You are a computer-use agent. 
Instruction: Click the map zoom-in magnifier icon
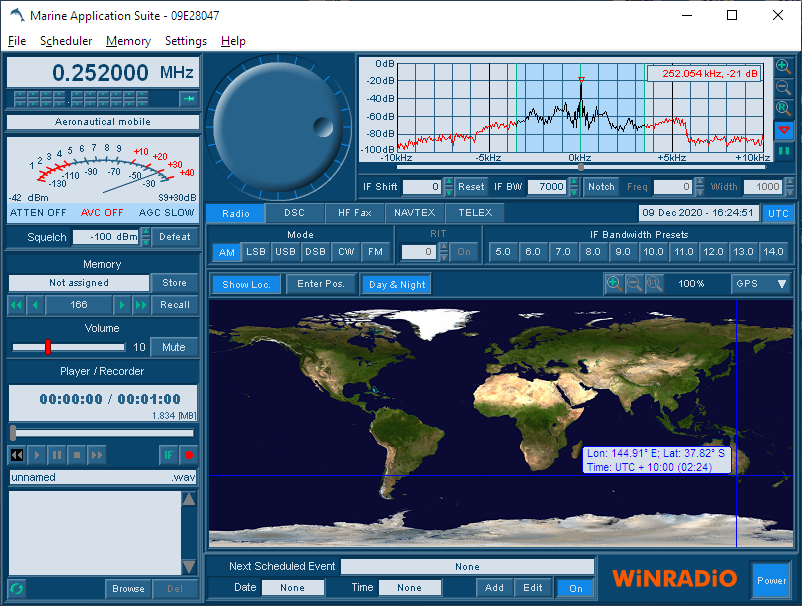pyautogui.click(x=613, y=284)
